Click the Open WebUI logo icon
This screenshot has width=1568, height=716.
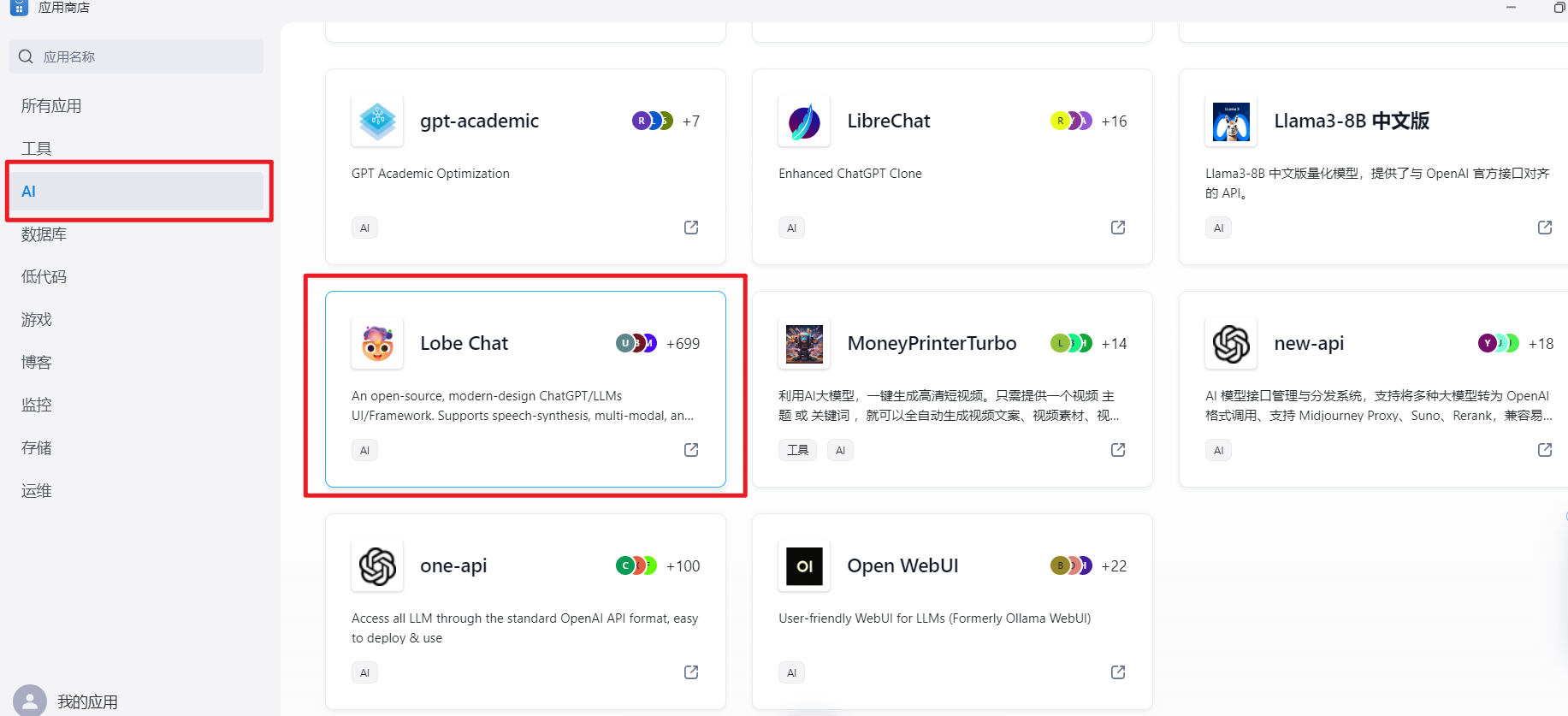(804, 565)
